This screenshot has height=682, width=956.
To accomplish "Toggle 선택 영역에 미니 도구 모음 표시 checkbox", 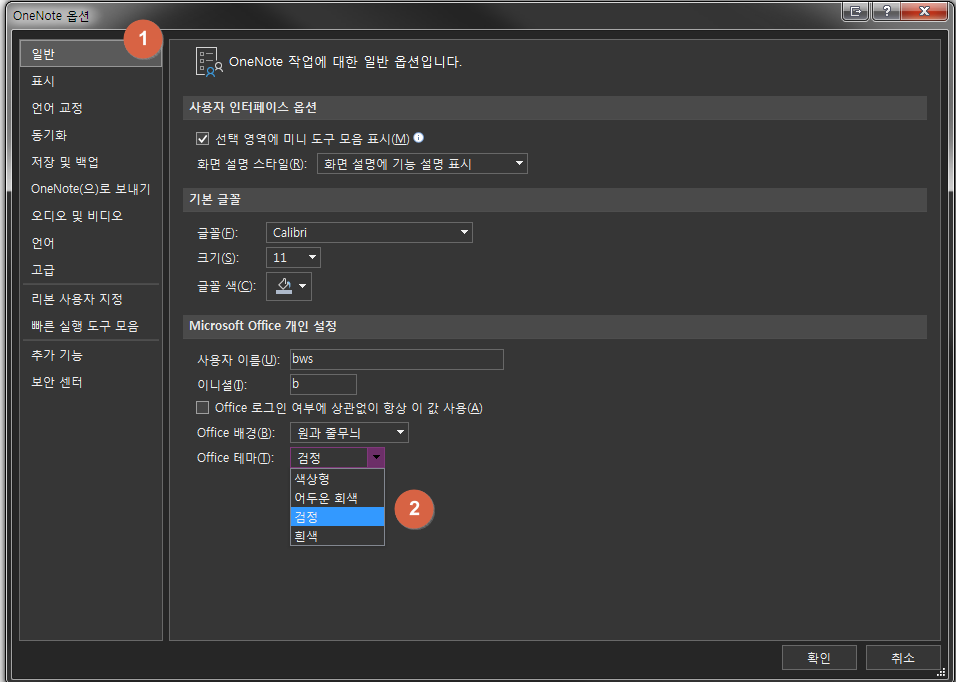I will 202,139.
